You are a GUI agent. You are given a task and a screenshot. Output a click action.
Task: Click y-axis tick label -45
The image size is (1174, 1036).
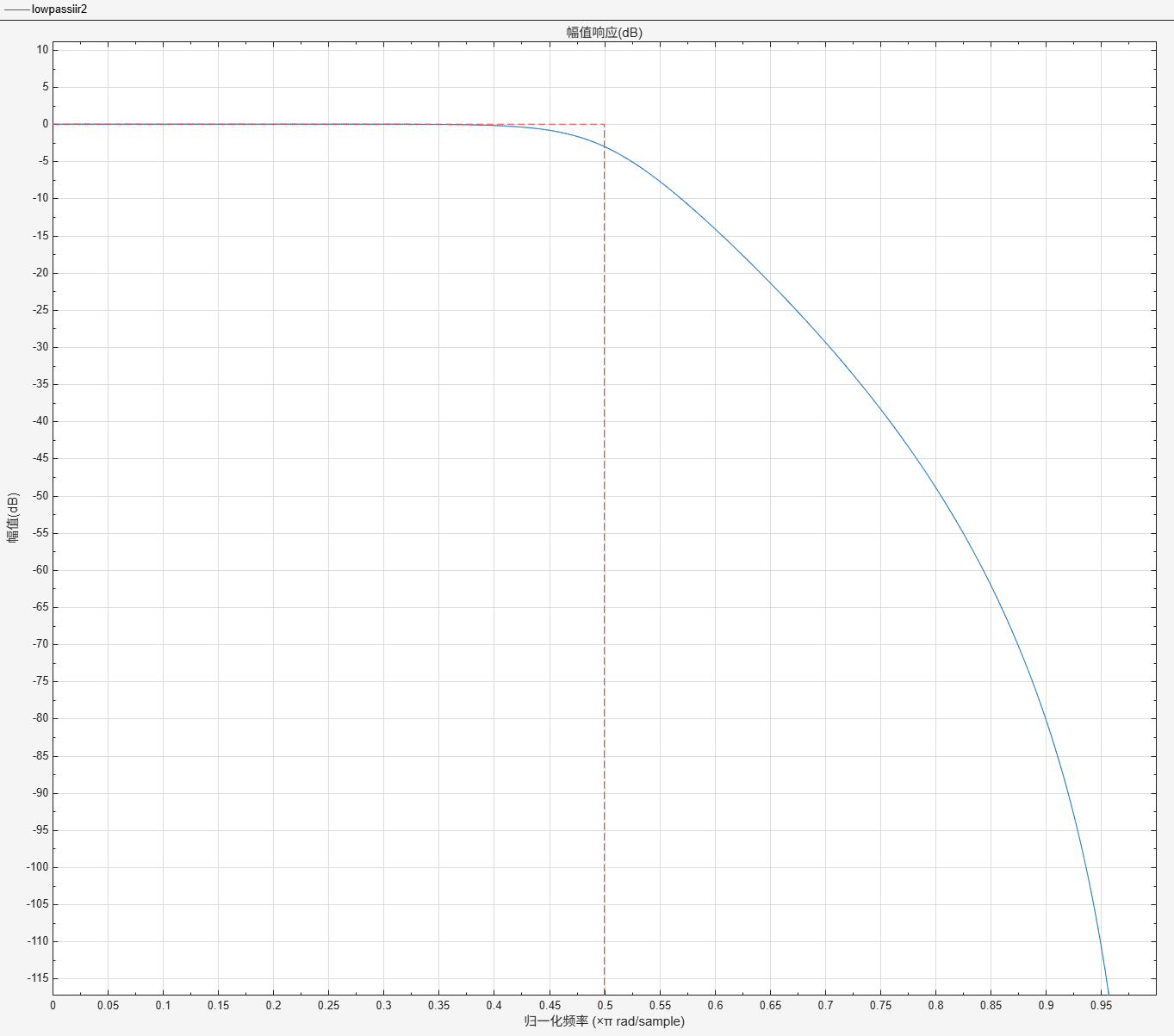point(40,458)
